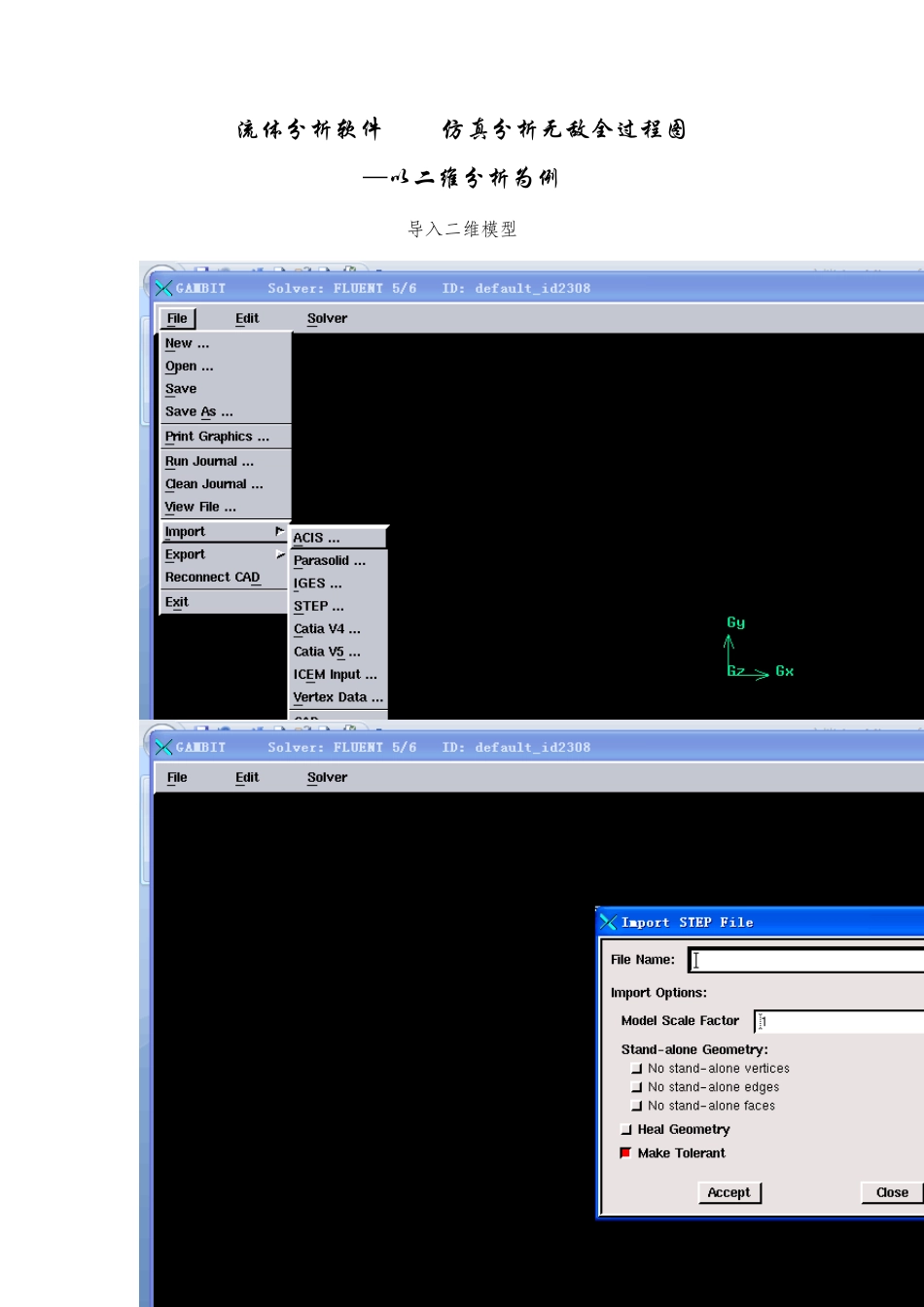
Task: Enable No stand-alone vertices checkbox
Action: [636, 1069]
